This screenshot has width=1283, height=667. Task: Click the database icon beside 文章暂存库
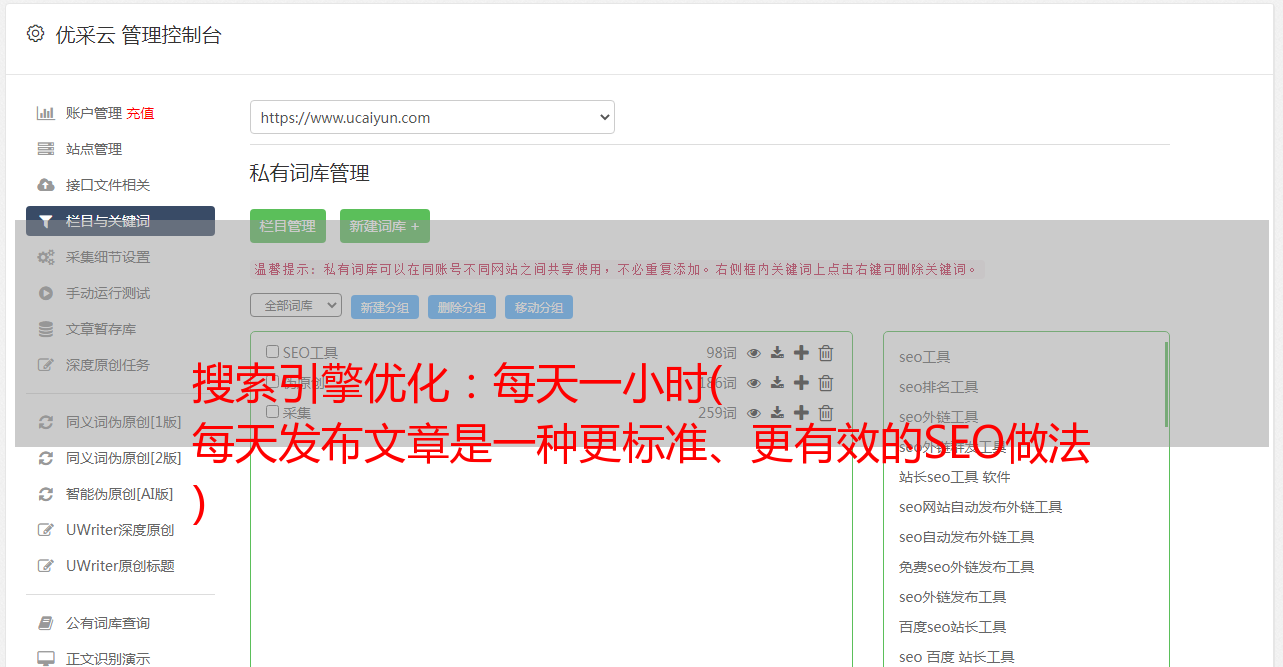pyautogui.click(x=45, y=329)
